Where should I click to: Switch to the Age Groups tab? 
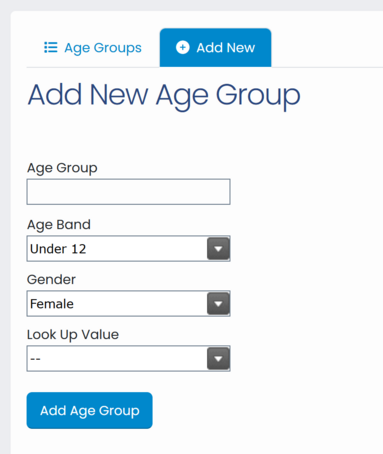93,48
